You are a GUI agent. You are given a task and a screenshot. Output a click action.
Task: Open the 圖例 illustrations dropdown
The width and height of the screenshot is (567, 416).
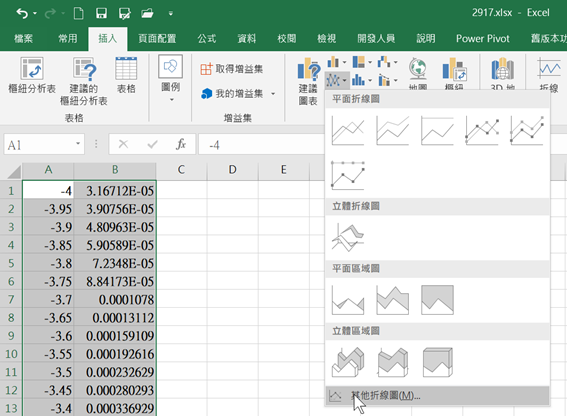171,79
